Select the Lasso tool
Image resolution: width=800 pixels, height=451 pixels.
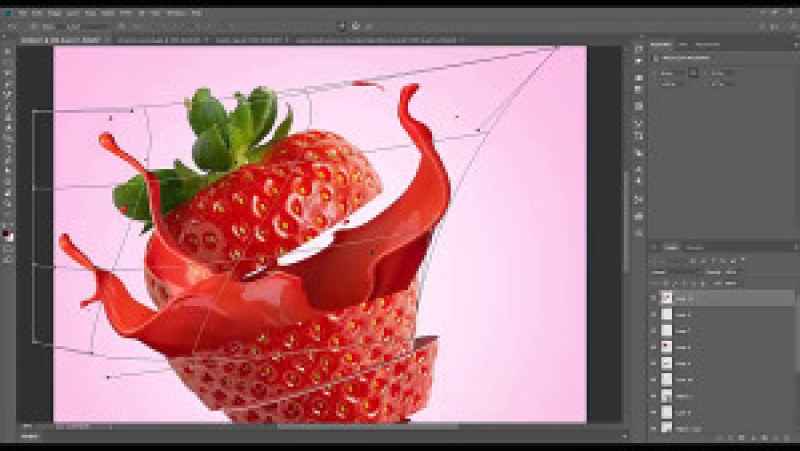click(8, 72)
